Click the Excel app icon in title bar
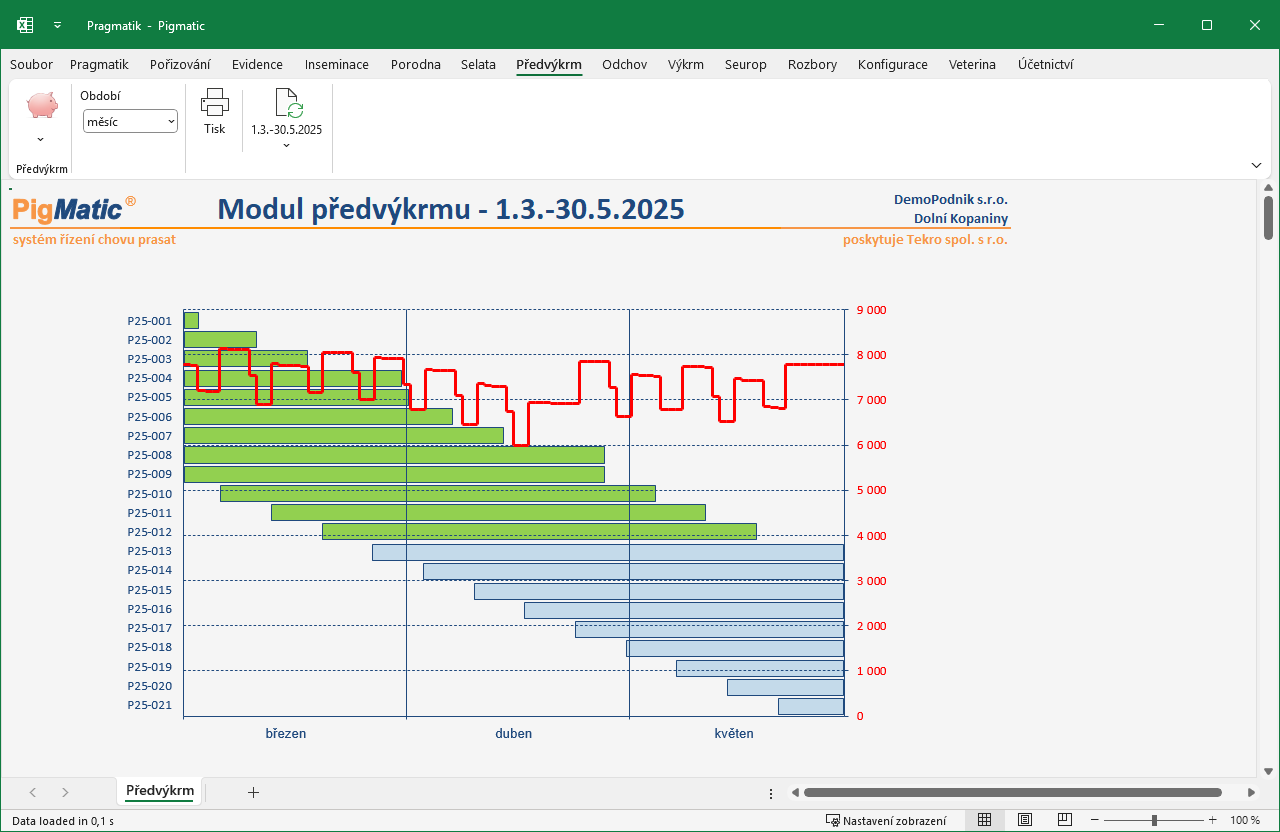The width and height of the screenshot is (1280, 832). point(25,25)
